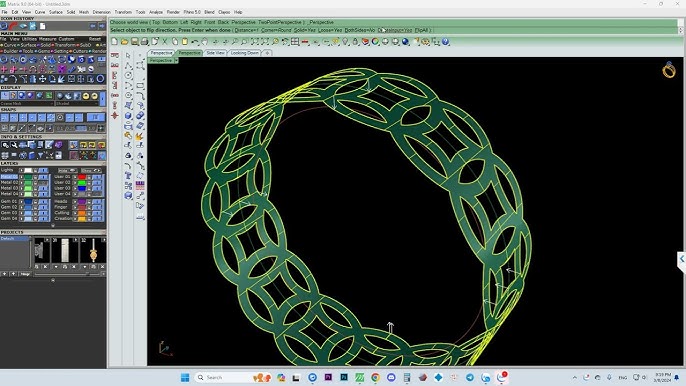This screenshot has width=686, height=386.
Task: Toggle the lock on Metal 03 layer
Action: 36,188
